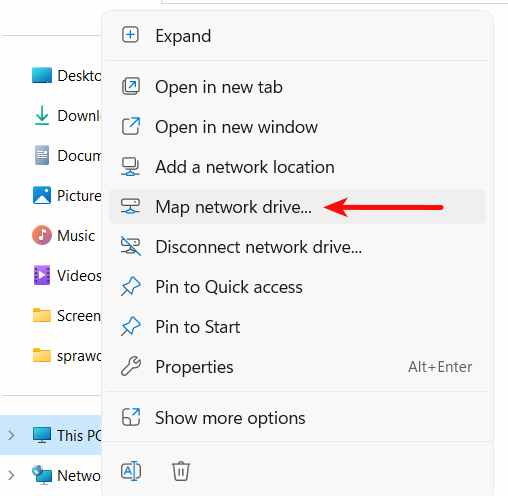Expand the This PC tree chevron

(11, 435)
